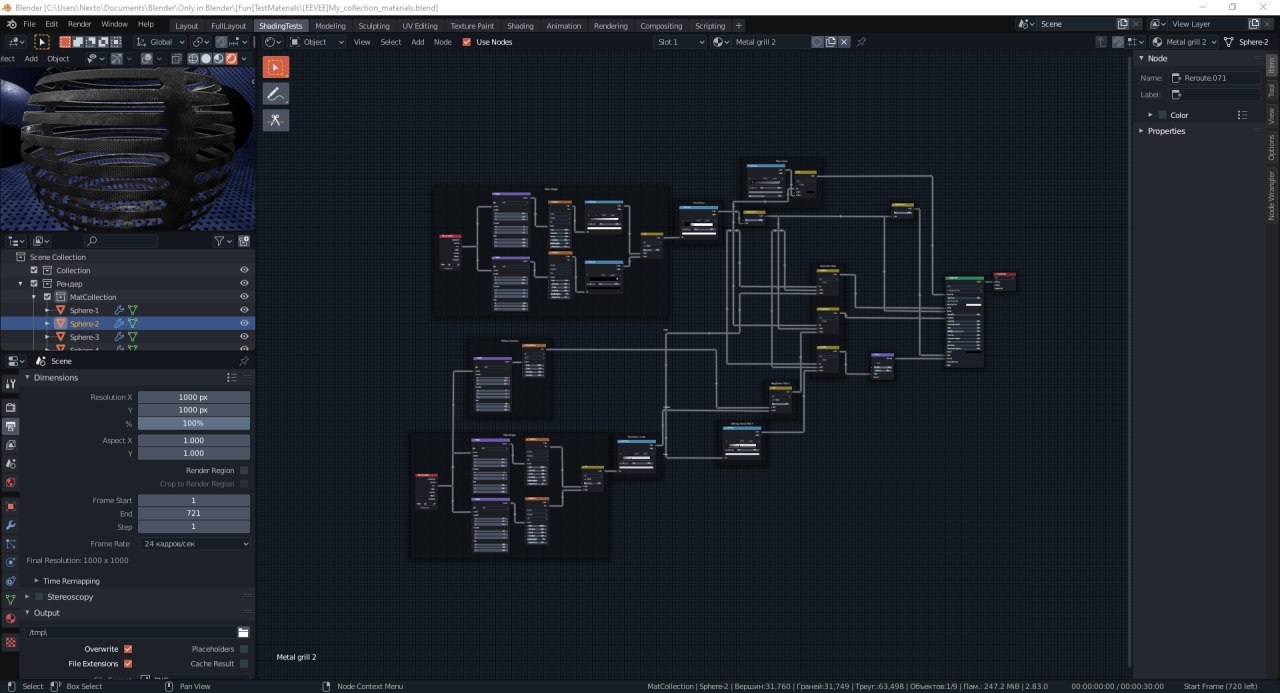
Task: Click the output path /tmp\ field
Action: tap(130, 633)
